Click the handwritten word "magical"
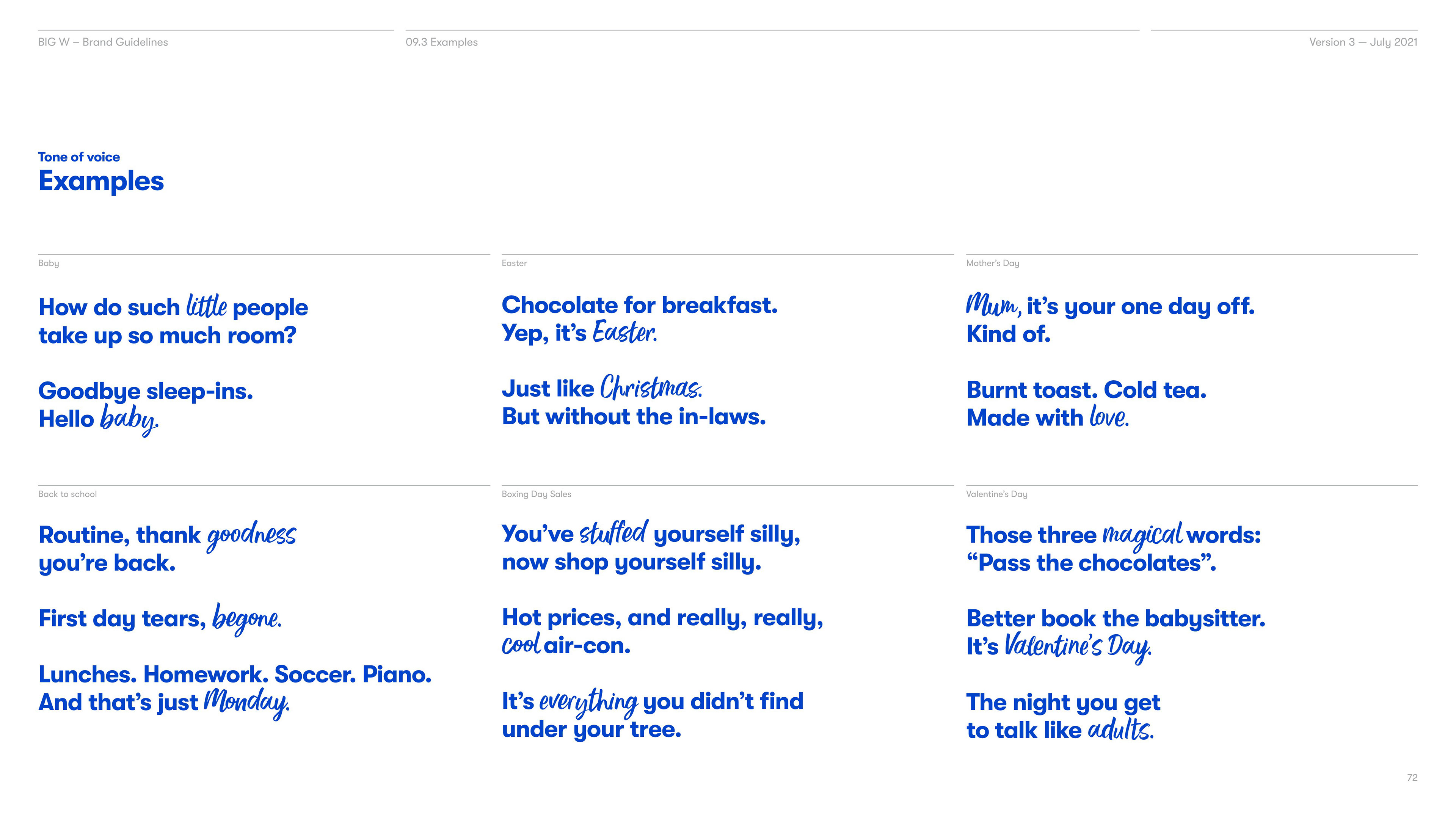 coord(1142,534)
